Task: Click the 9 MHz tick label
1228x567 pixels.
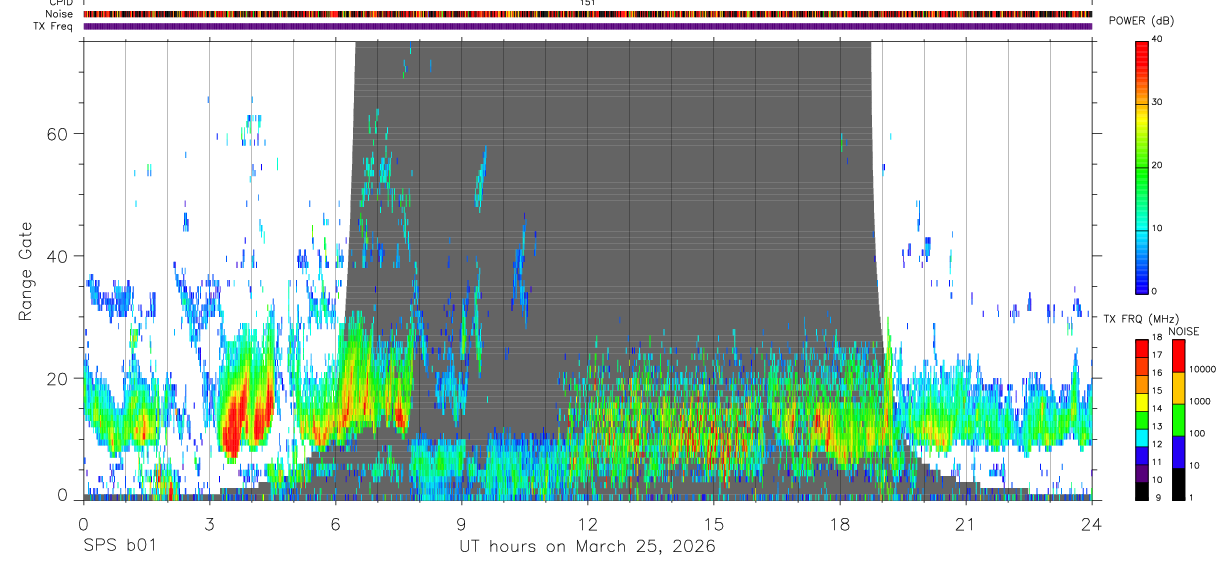Action: [1156, 498]
